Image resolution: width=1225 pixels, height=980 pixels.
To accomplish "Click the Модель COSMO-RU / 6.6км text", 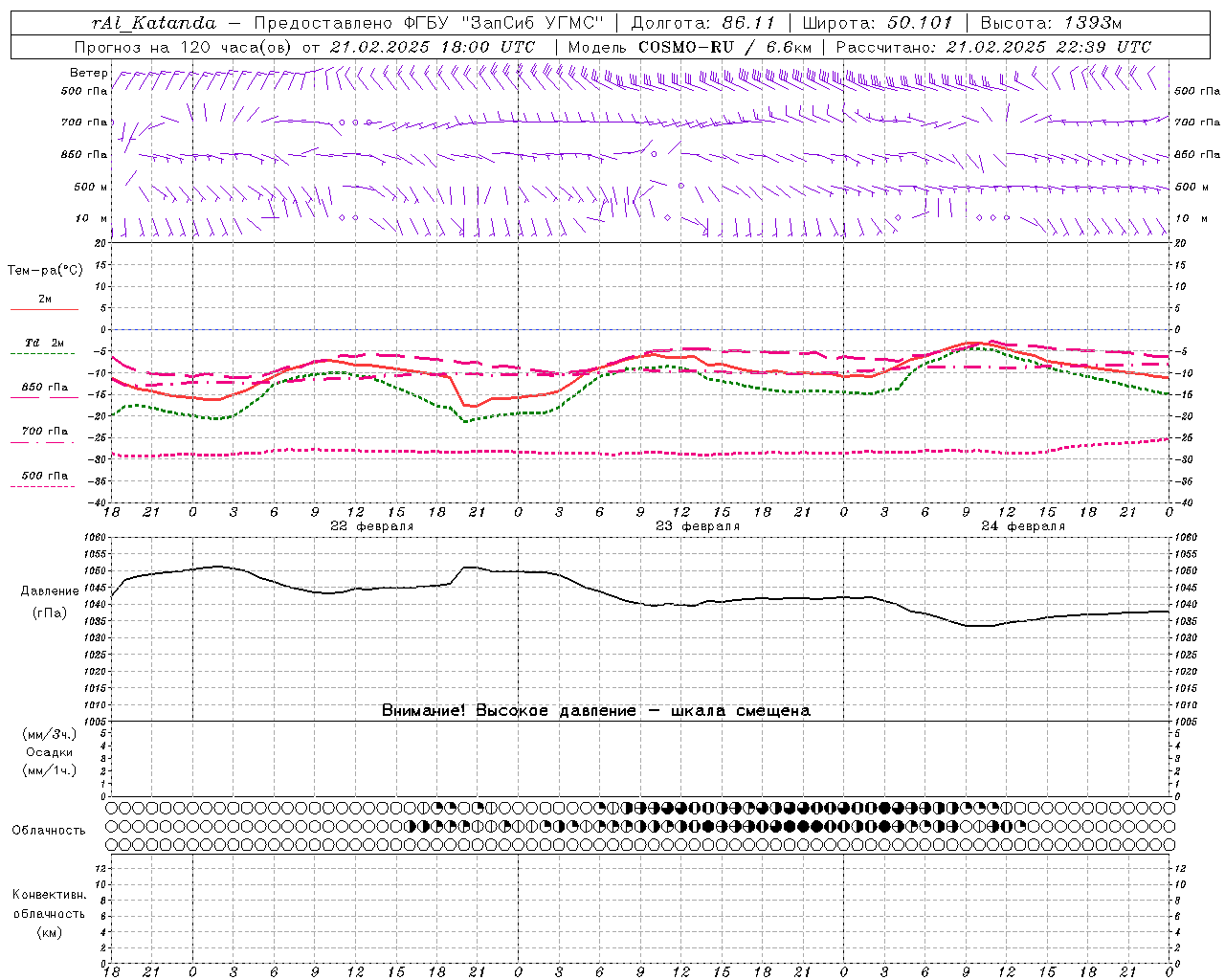I will [x=689, y=47].
